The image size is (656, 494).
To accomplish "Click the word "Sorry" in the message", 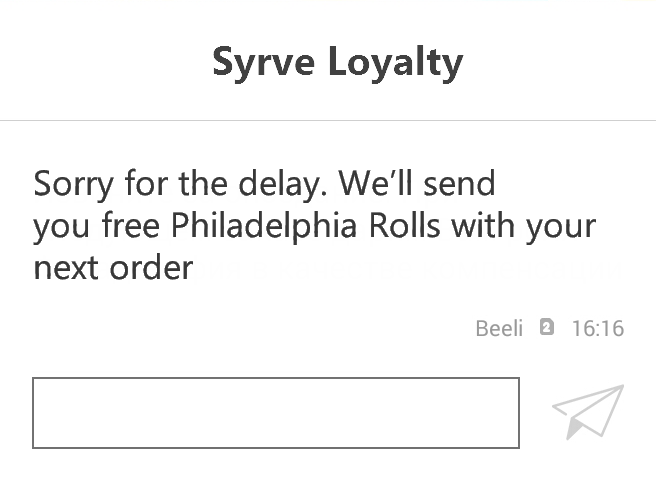I will pyautogui.click(x=75, y=185).
